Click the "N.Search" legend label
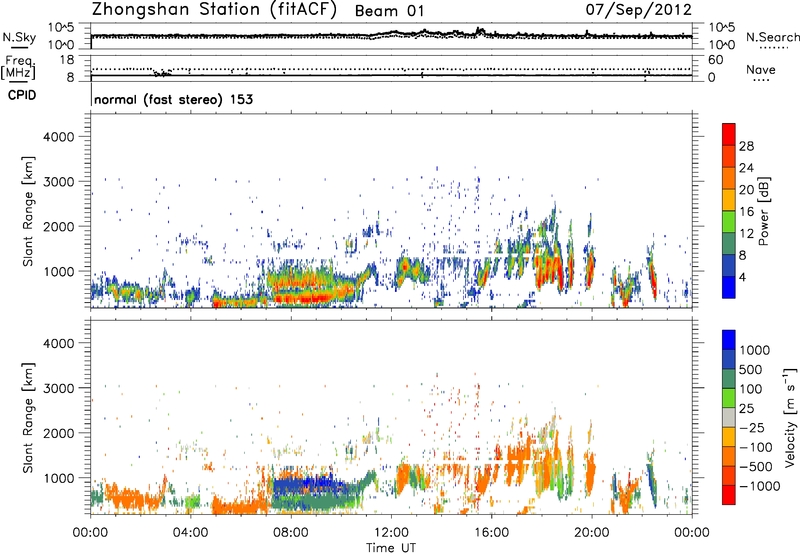The image size is (800, 554). coord(772,37)
